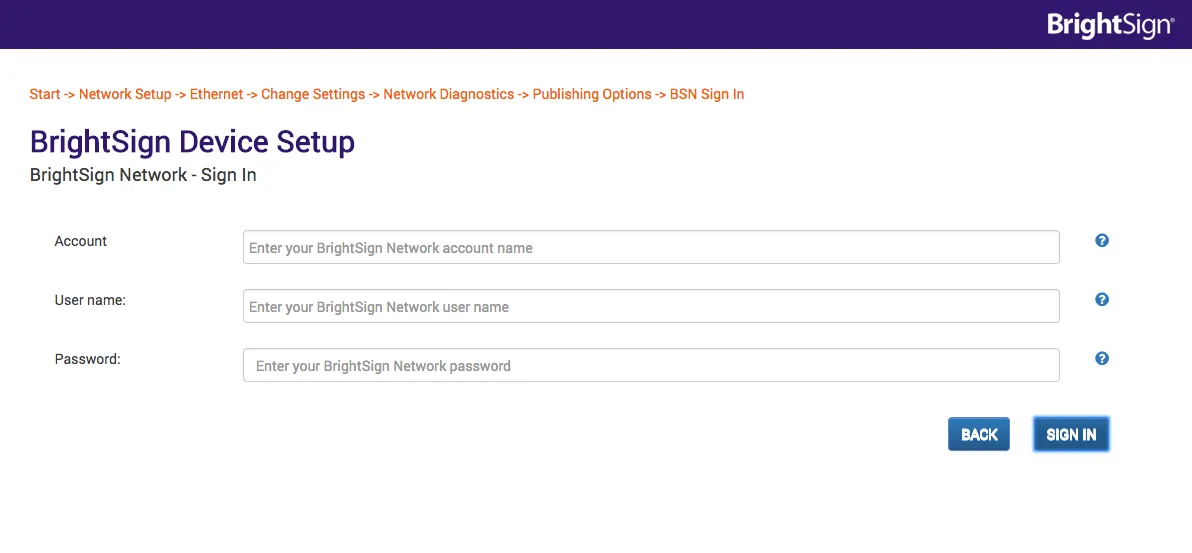This screenshot has width=1192, height=553.
Task: Show help for the Password field
Action: click(x=1102, y=359)
